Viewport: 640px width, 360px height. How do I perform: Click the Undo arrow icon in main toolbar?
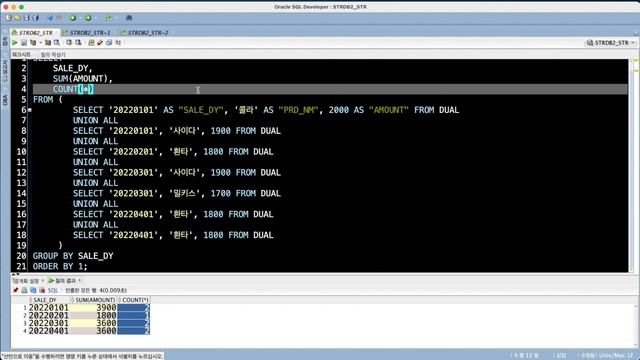(50, 18)
